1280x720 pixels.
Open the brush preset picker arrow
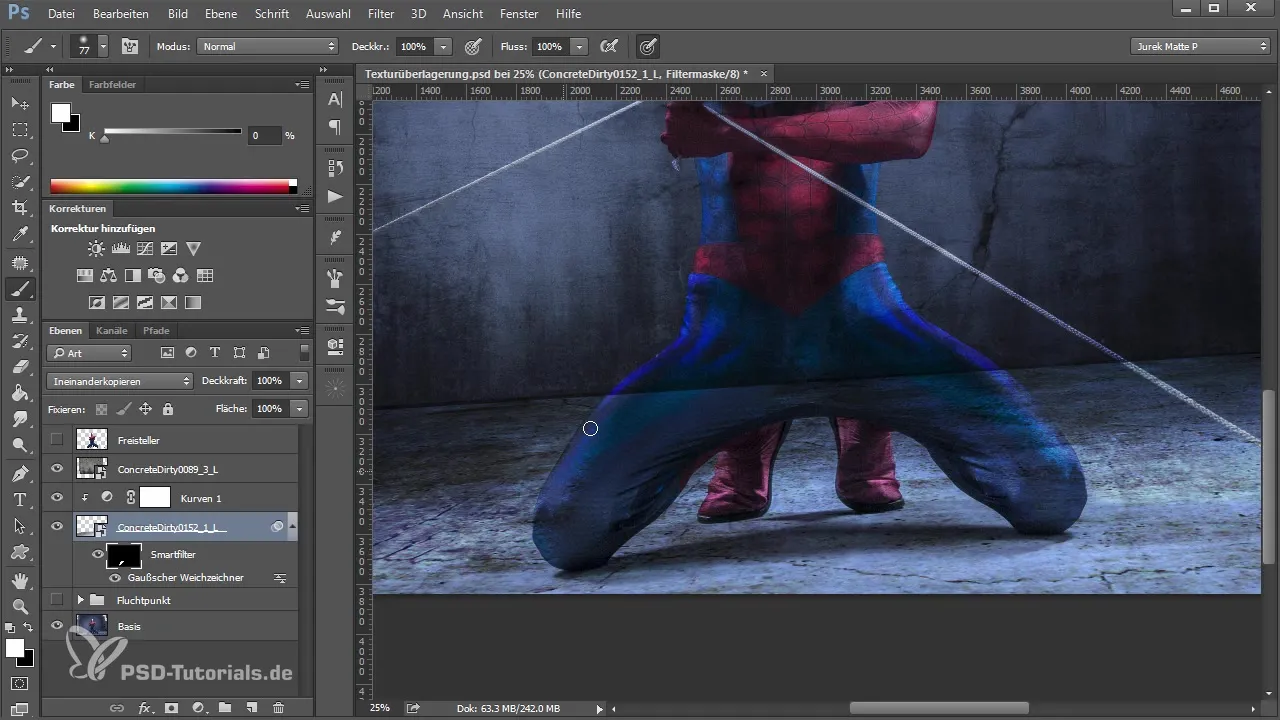coord(102,46)
